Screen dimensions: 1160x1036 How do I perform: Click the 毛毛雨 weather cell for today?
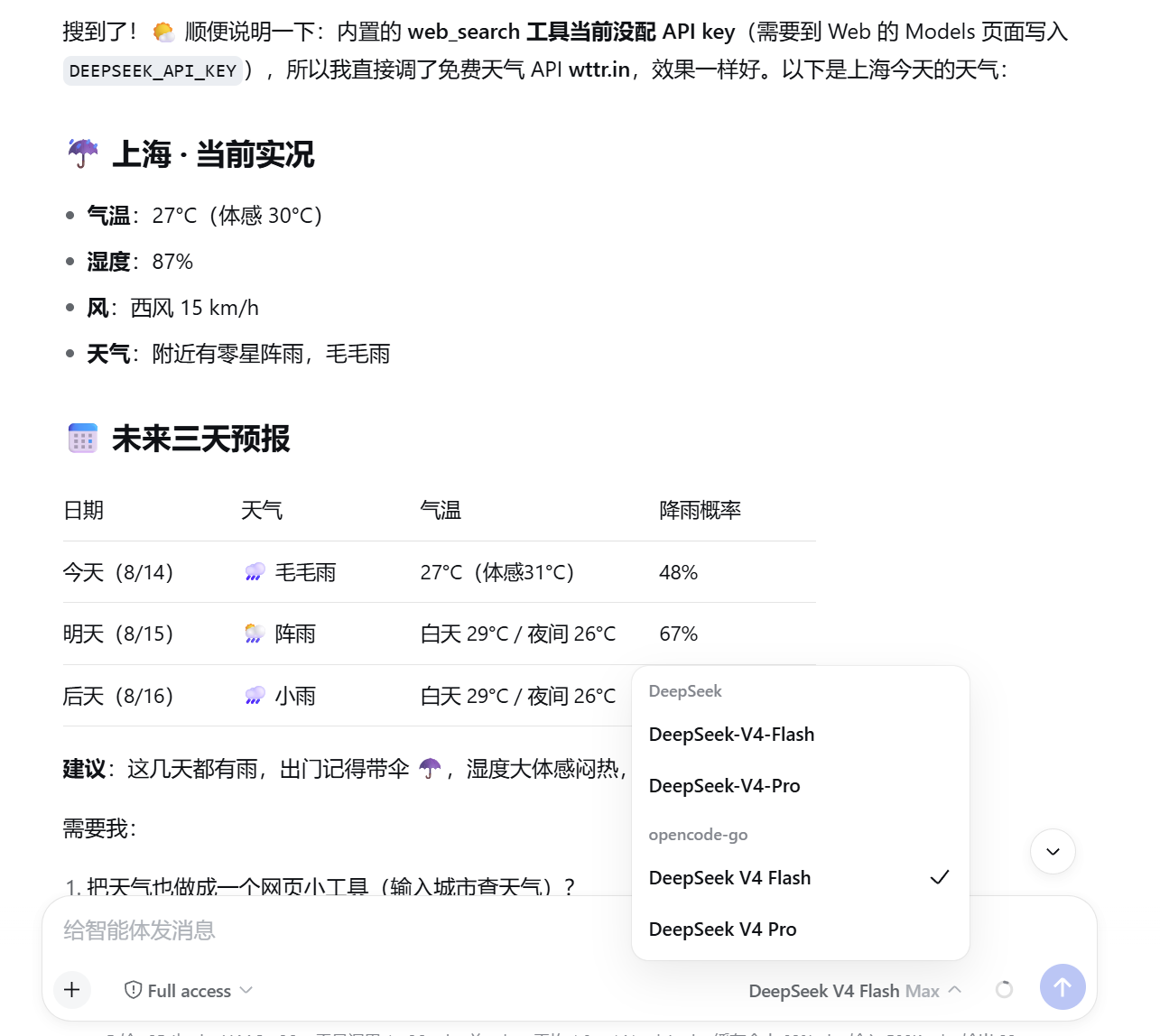click(290, 572)
